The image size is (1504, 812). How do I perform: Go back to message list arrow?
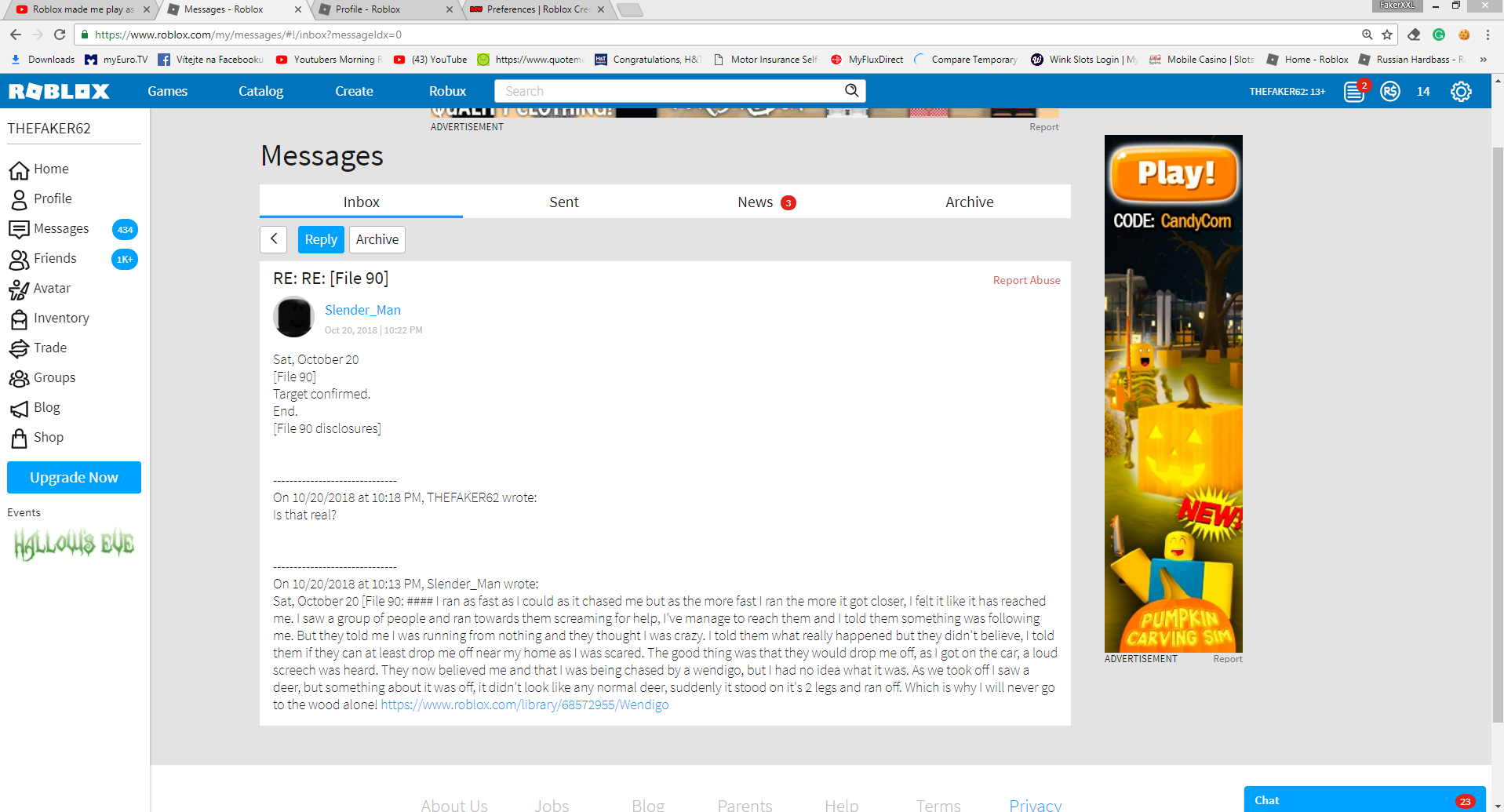pyautogui.click(x=274, y=239)
